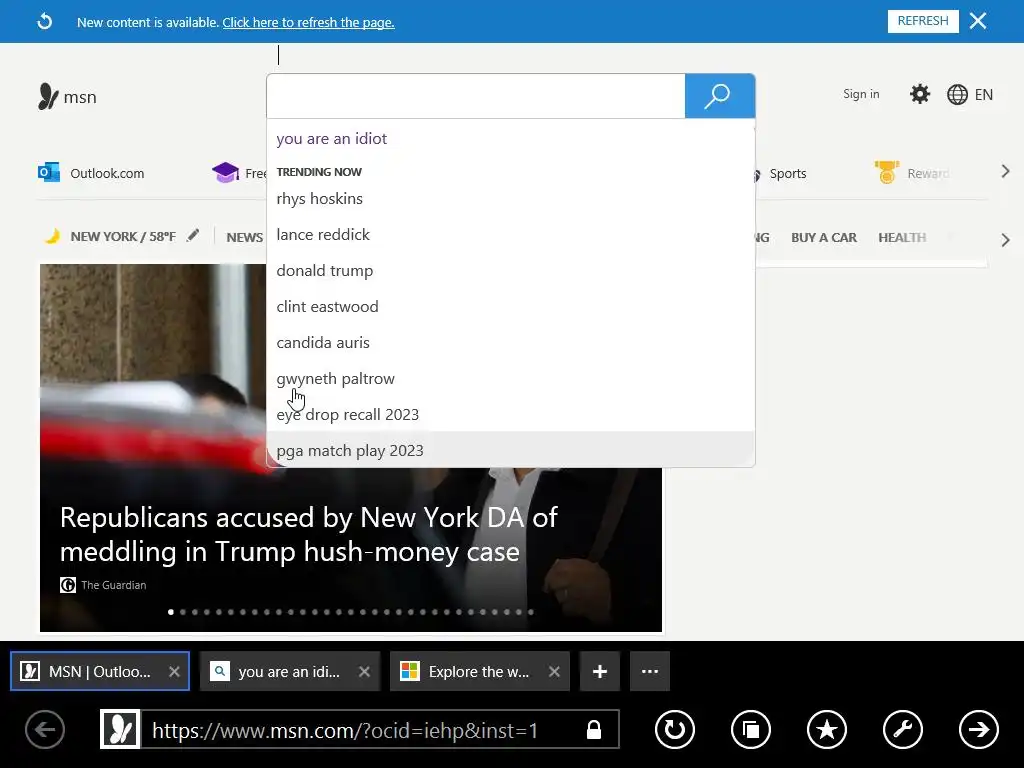Click the Rewards medal icon

coord(886,172)
